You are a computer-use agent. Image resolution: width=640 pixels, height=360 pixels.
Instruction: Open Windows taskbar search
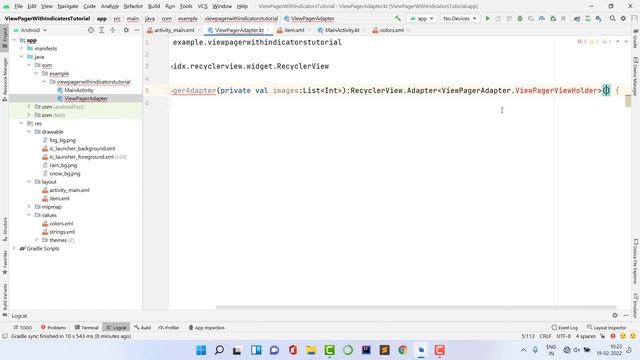click(219, 350)
